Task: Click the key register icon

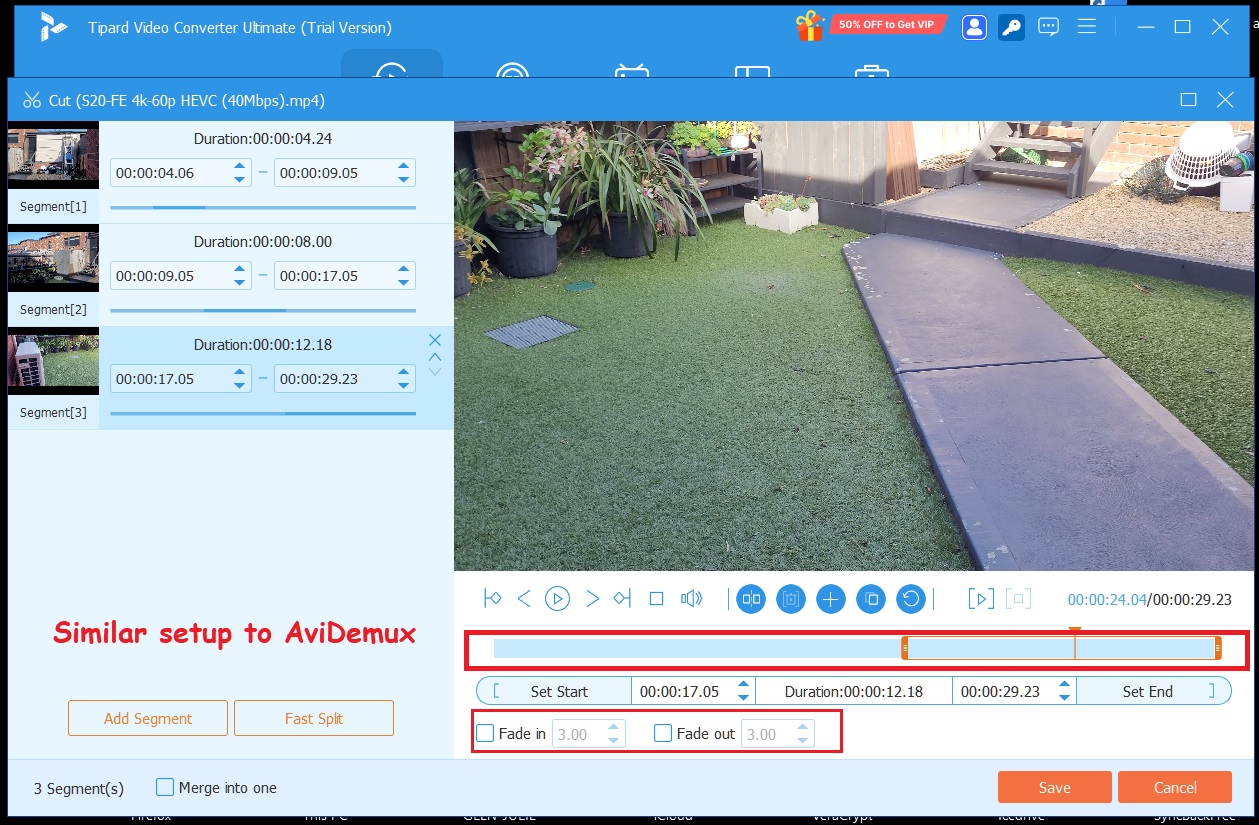Action: pyautogui.click(x=1010, y=27)
